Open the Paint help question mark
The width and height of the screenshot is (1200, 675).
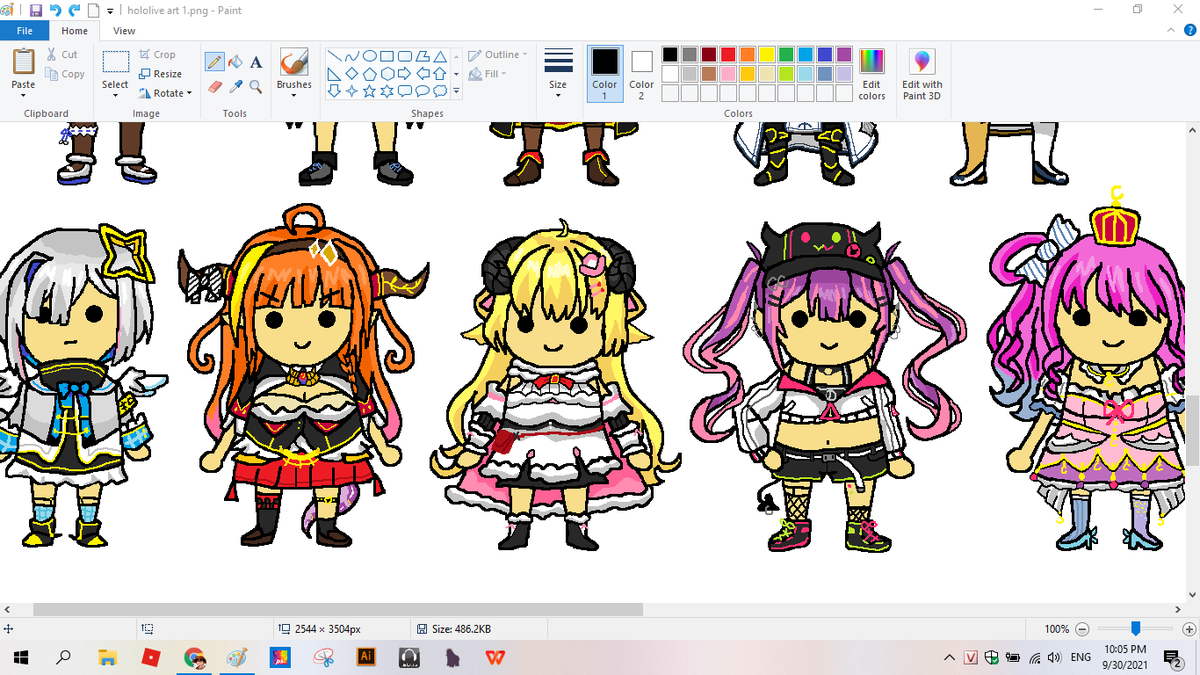[1188, 31]
